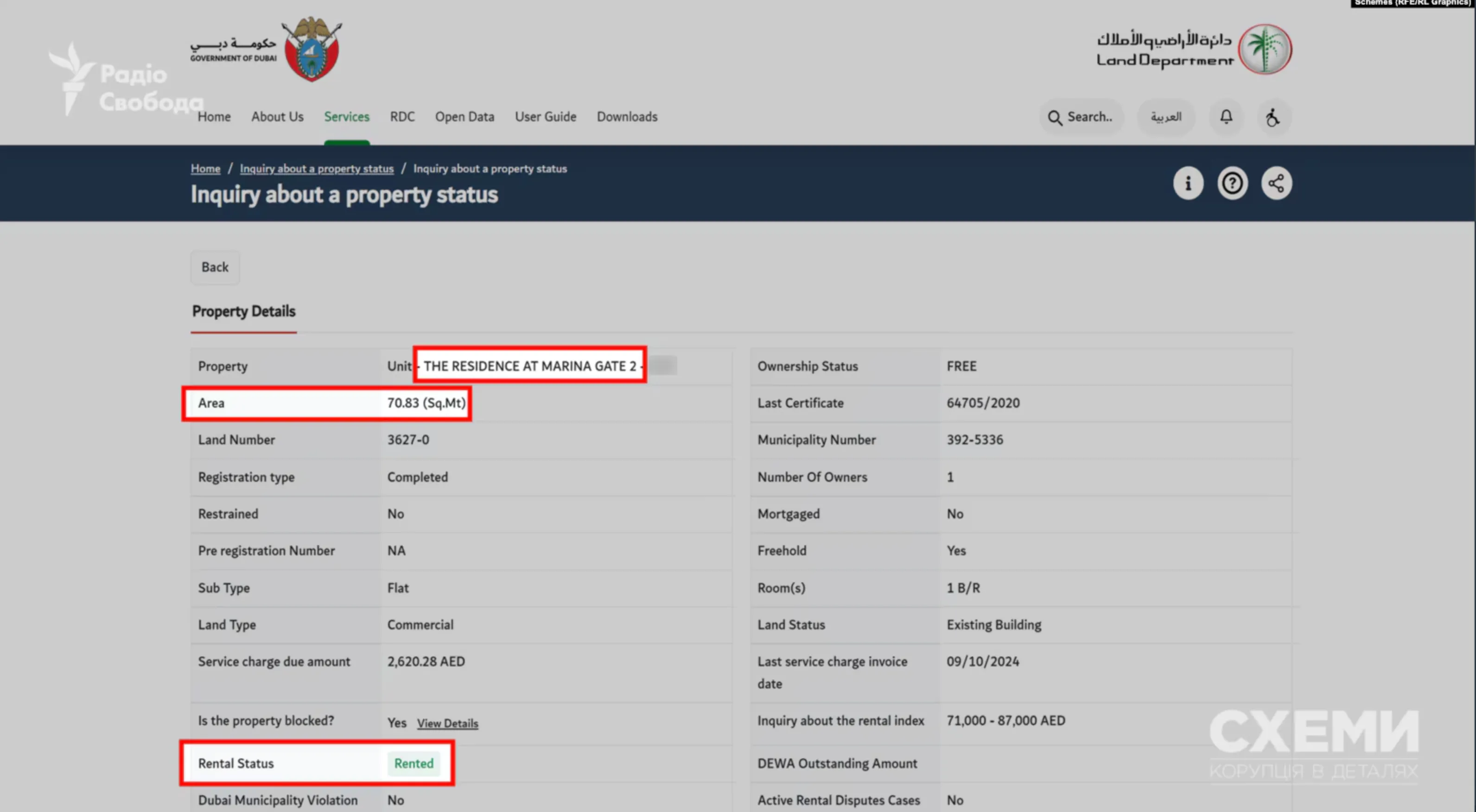Click the notification bell icon
Image resolution: width=1476 pixels, height=812 pixels.
1226,117
